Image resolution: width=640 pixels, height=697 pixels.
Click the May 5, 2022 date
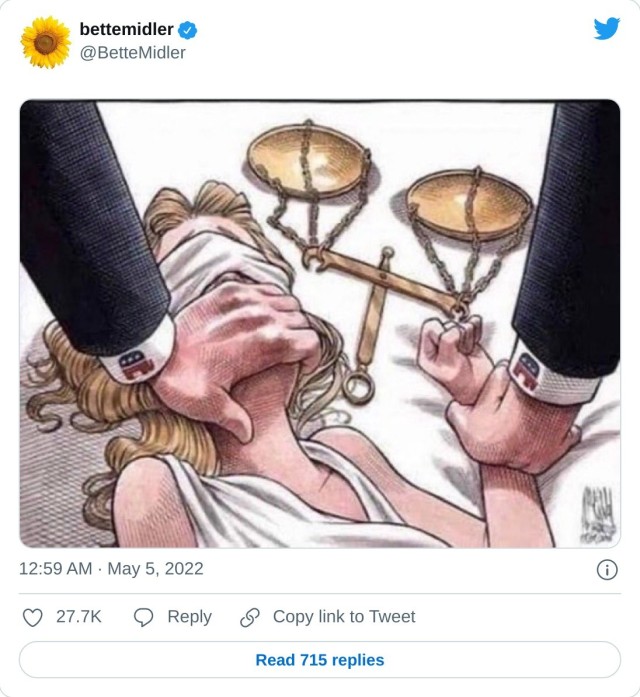point(156,569)
